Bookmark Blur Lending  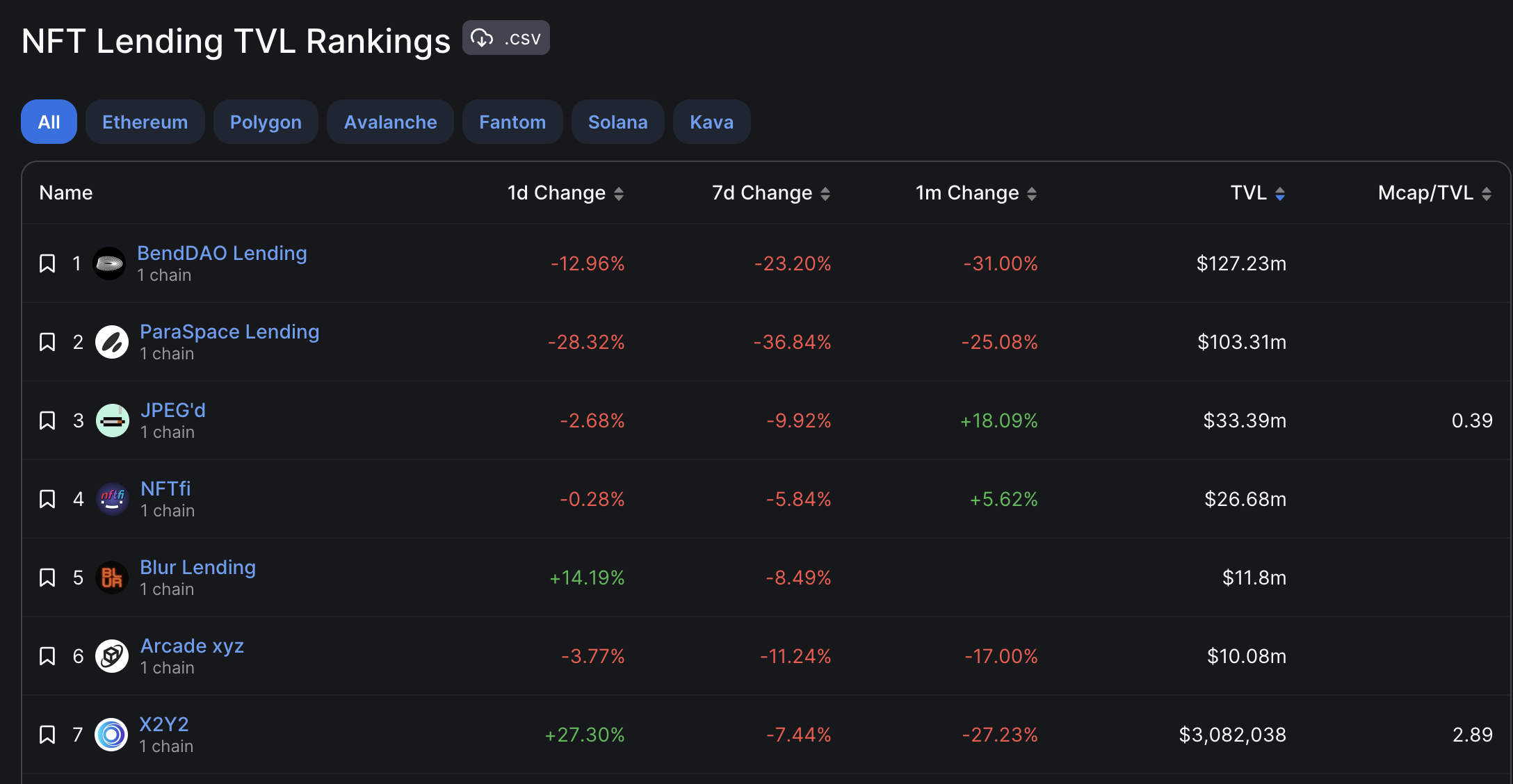coord(47,578)
